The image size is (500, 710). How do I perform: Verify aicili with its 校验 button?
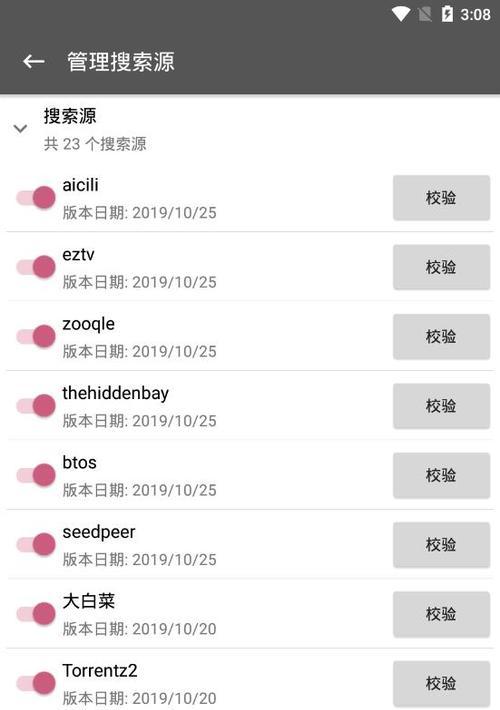tap(441, 198)
